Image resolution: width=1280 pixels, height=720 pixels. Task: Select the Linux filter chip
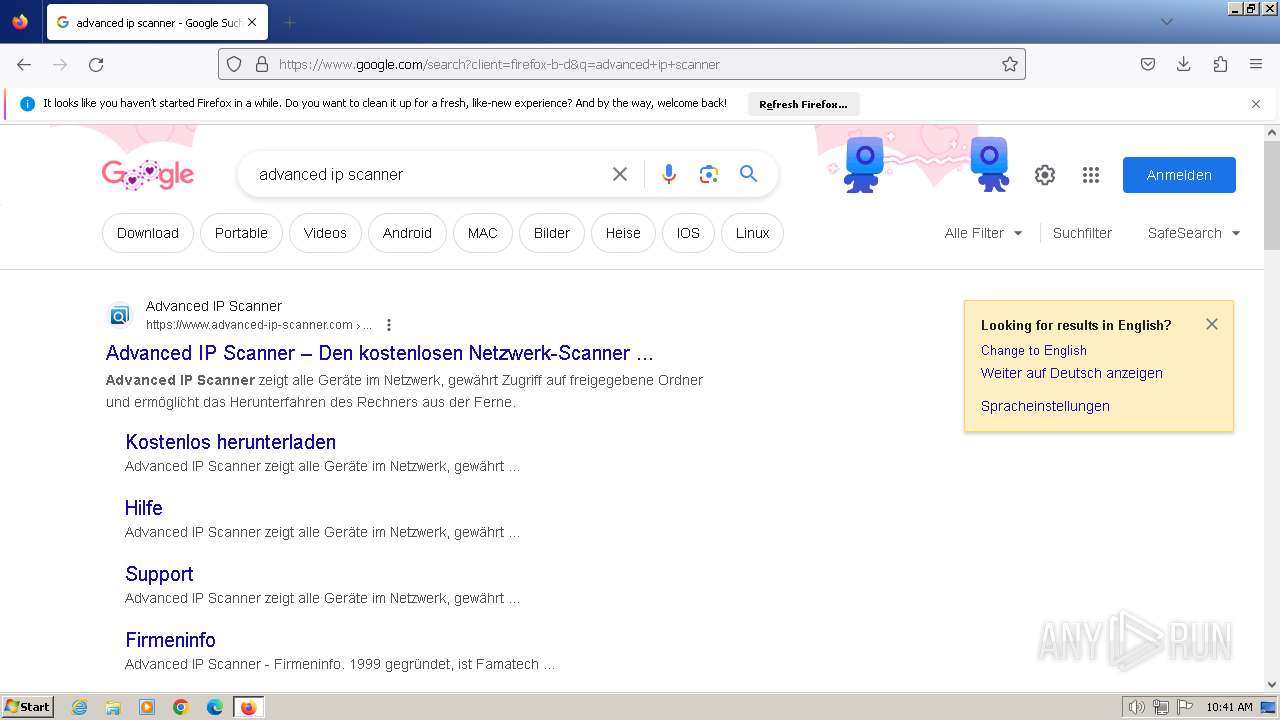752,233
